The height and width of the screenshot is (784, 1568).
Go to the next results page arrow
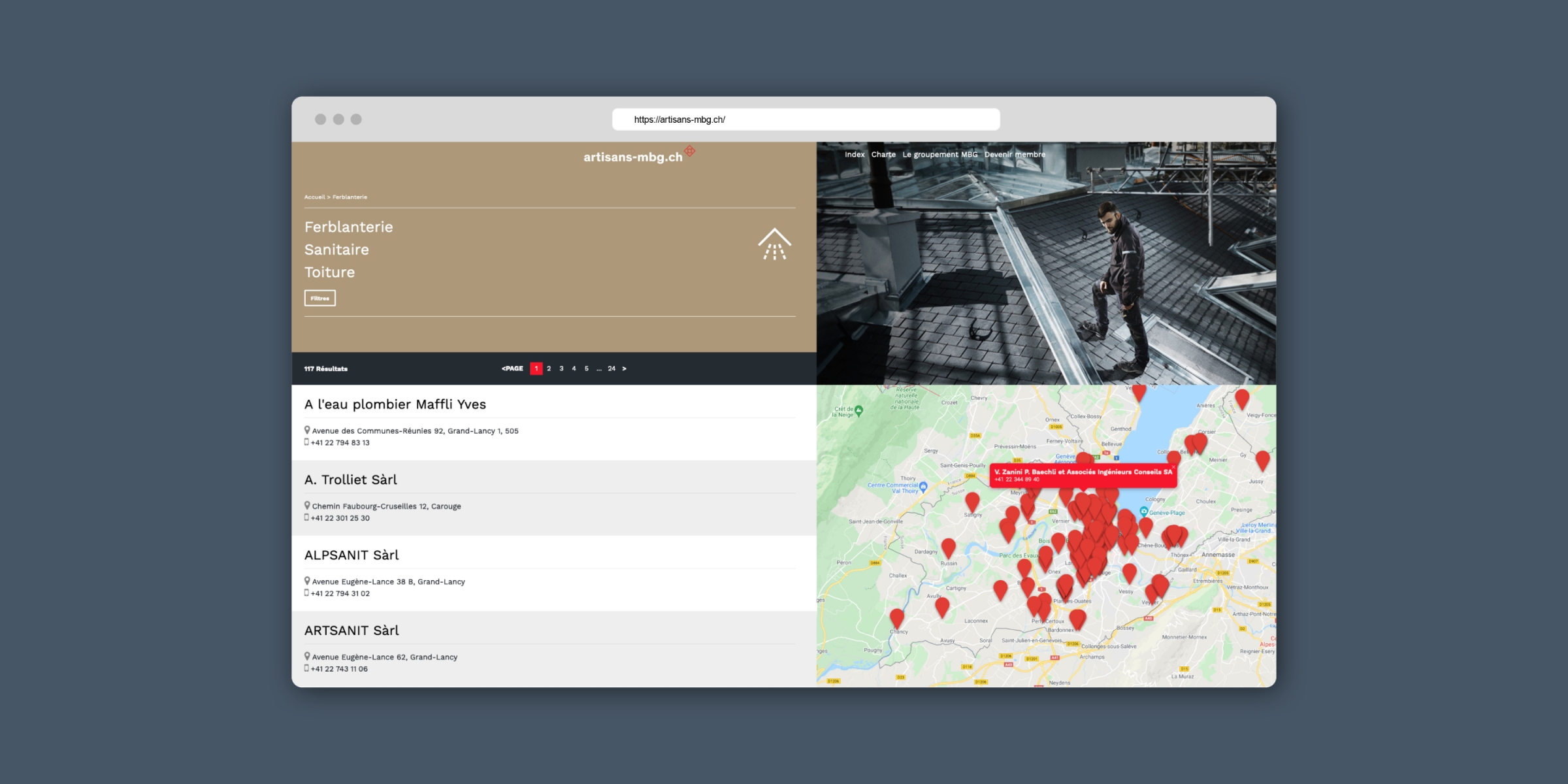625,368
